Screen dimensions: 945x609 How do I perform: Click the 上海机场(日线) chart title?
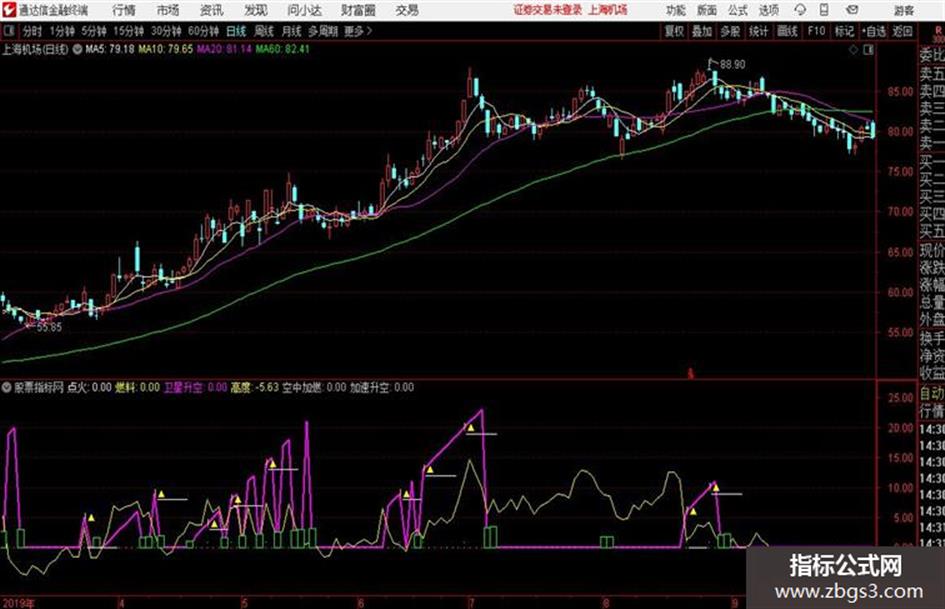click(35, 49)
